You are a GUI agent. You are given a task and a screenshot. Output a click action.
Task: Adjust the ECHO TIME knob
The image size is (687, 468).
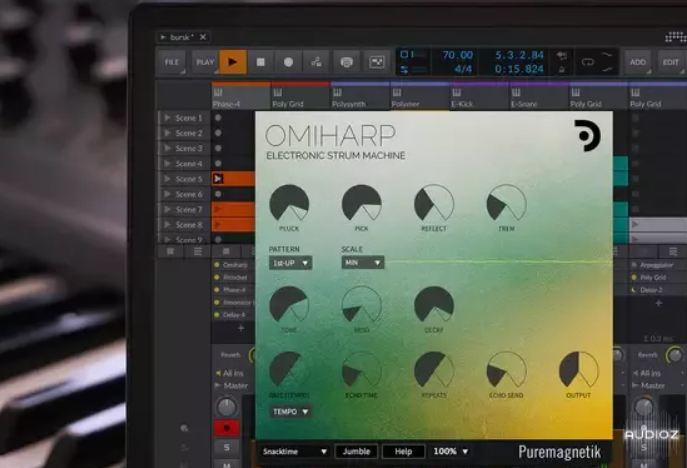pyautogui.click(x=361, y=370)
